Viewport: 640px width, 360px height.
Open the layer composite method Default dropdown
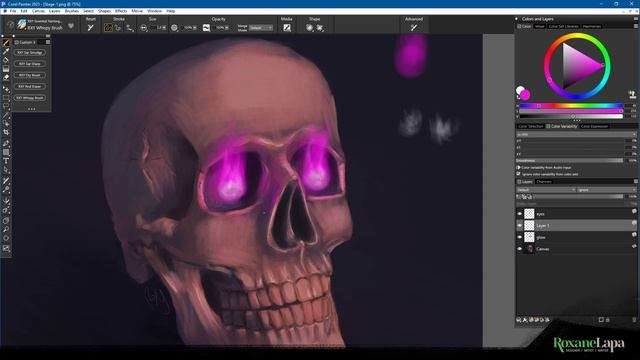pos(546,190)
